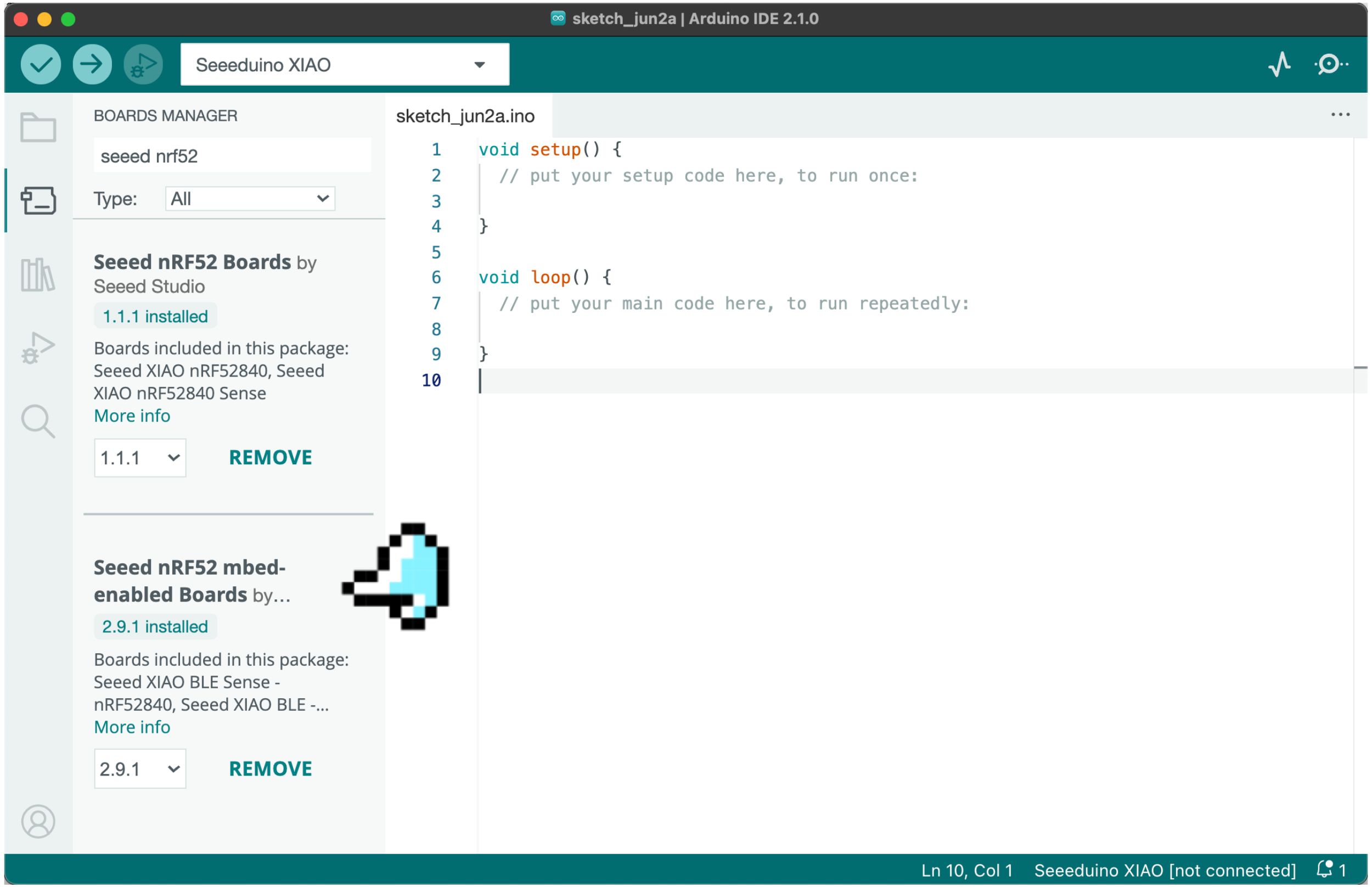The height and width of the screenshot is (887, 1372).
Task: Open the editor tab three-dots menu
Action: click(1340, 115)
